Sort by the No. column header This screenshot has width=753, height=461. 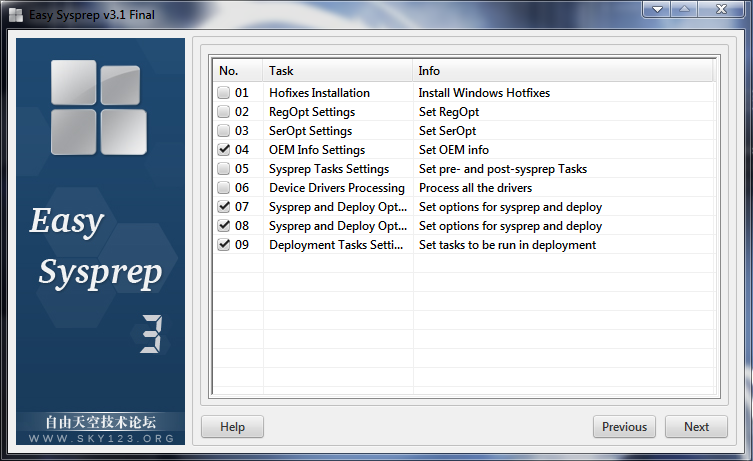point(238,71)
